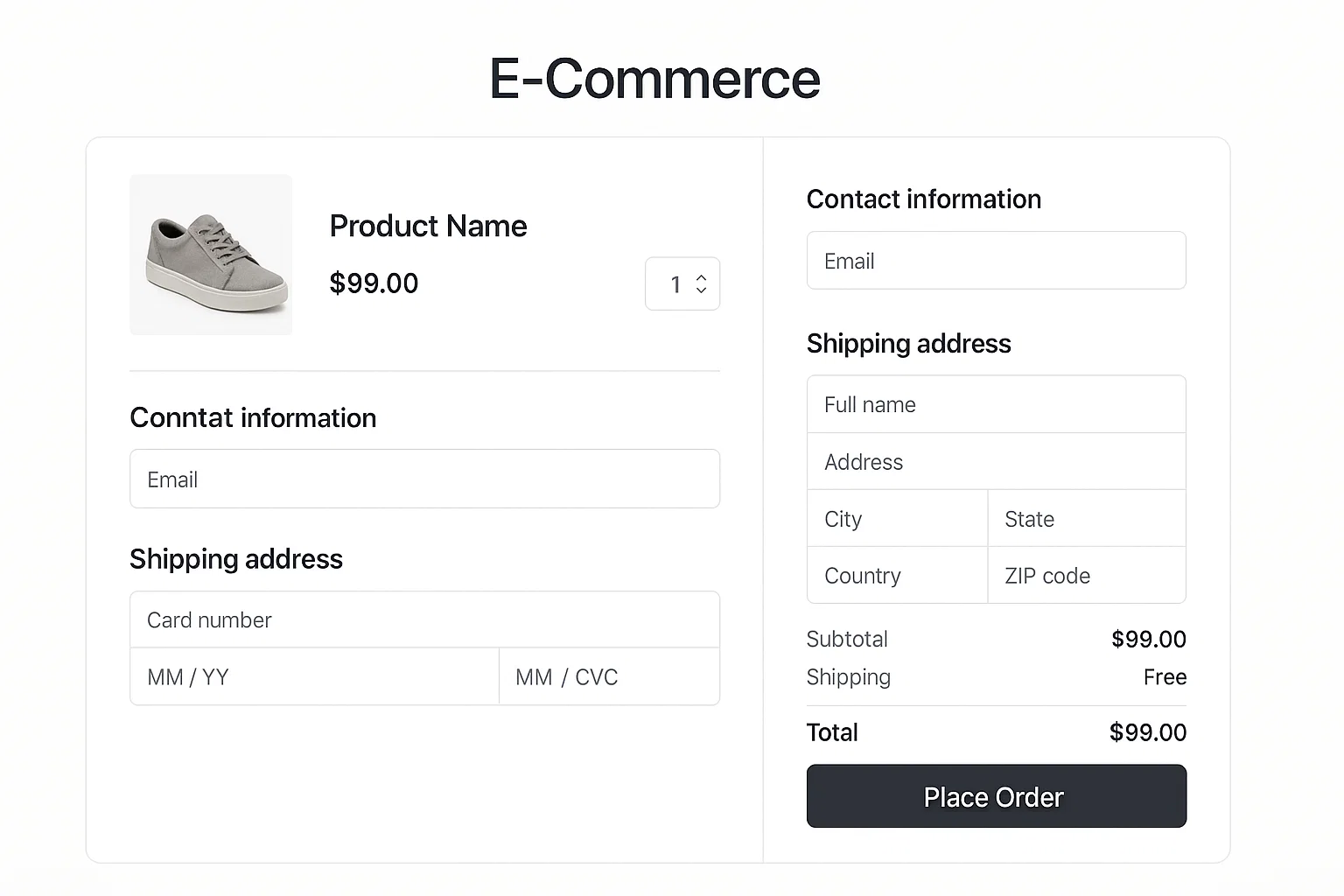Click the Email field in the left panel
Screen dimensions: 1344x896
[x=424, y=479]
